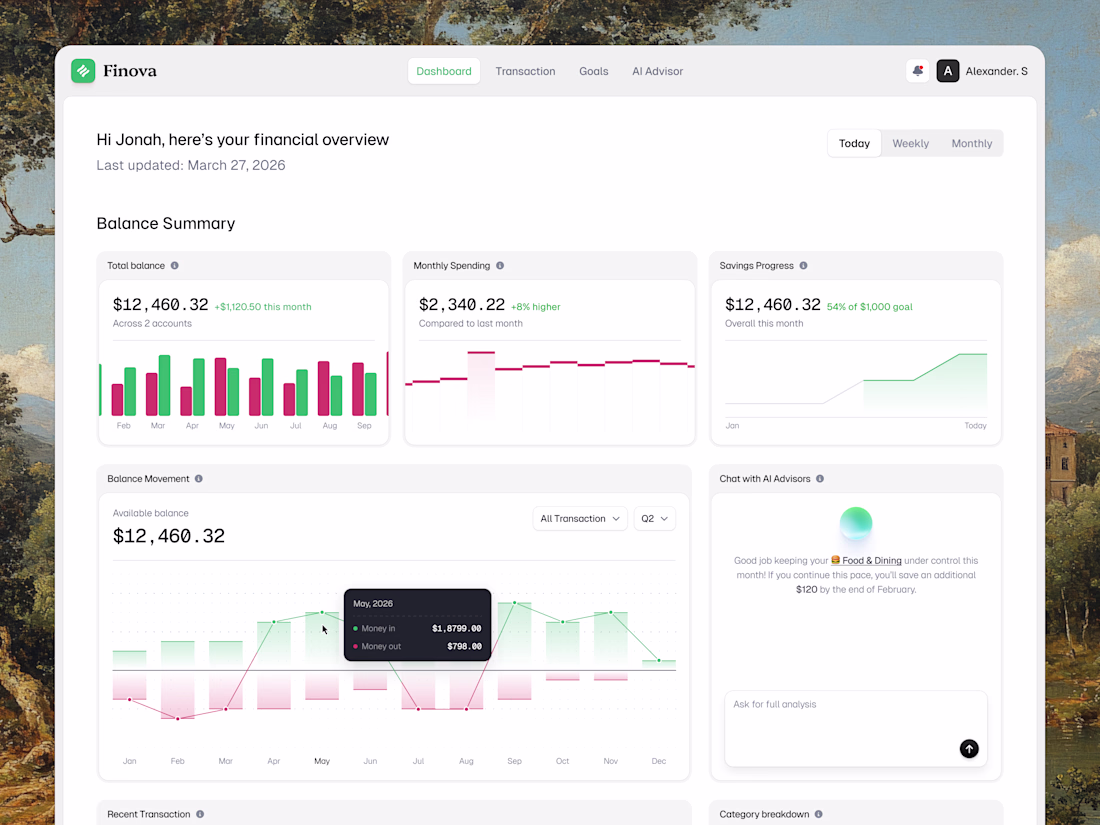Click the "Overall this month" text
Image resolution: width=1100 pixels, height=825 pixels.
coord(764,323)
